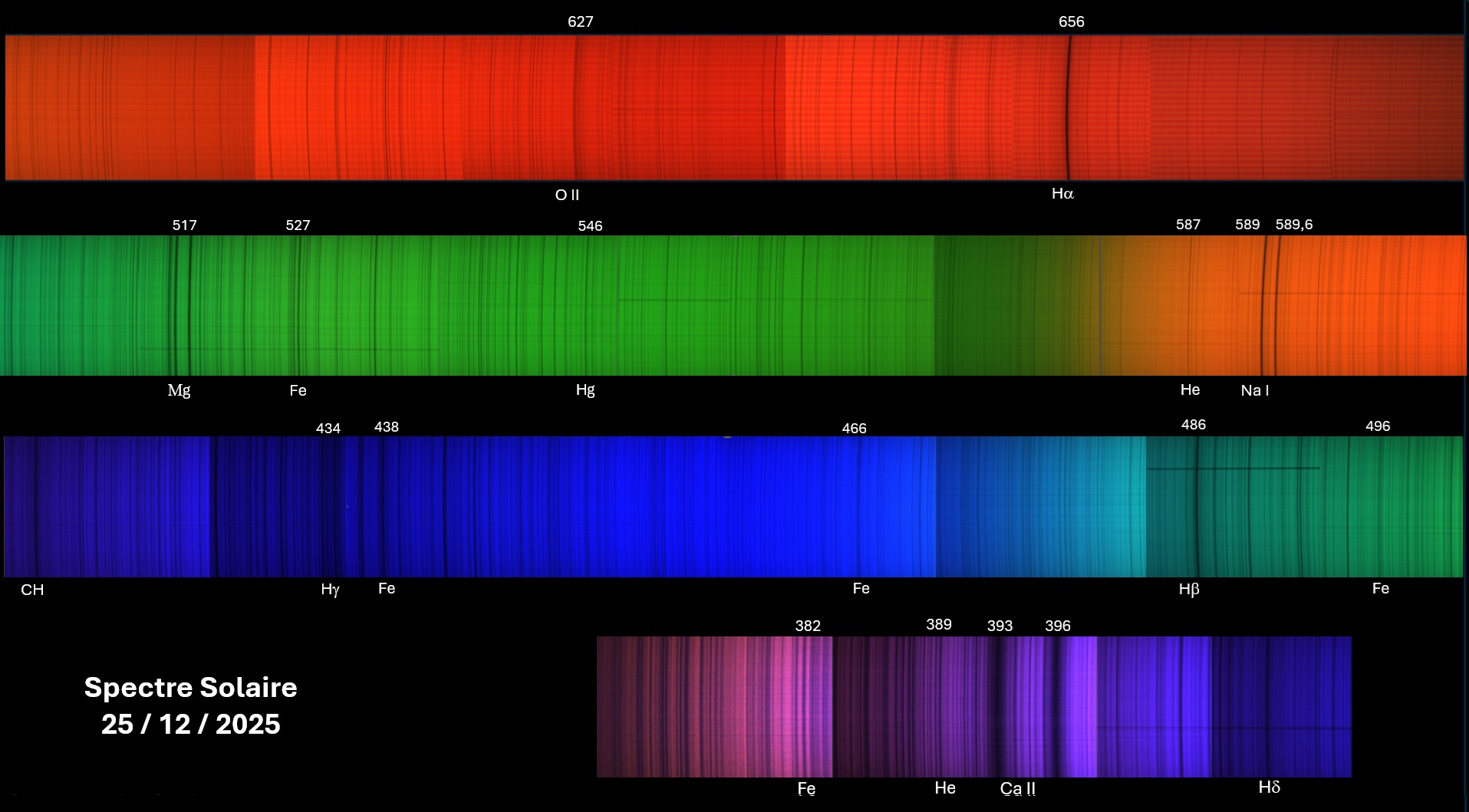Click the "589,6" wavelength number
The width and height of the screenshot is (1469, 812).
tap(1294, 225)
